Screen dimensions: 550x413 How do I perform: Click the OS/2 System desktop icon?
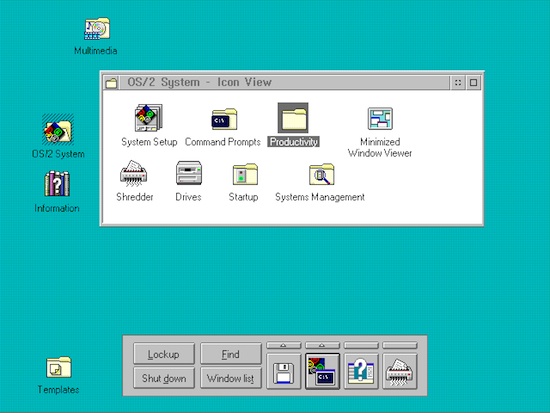58,130
